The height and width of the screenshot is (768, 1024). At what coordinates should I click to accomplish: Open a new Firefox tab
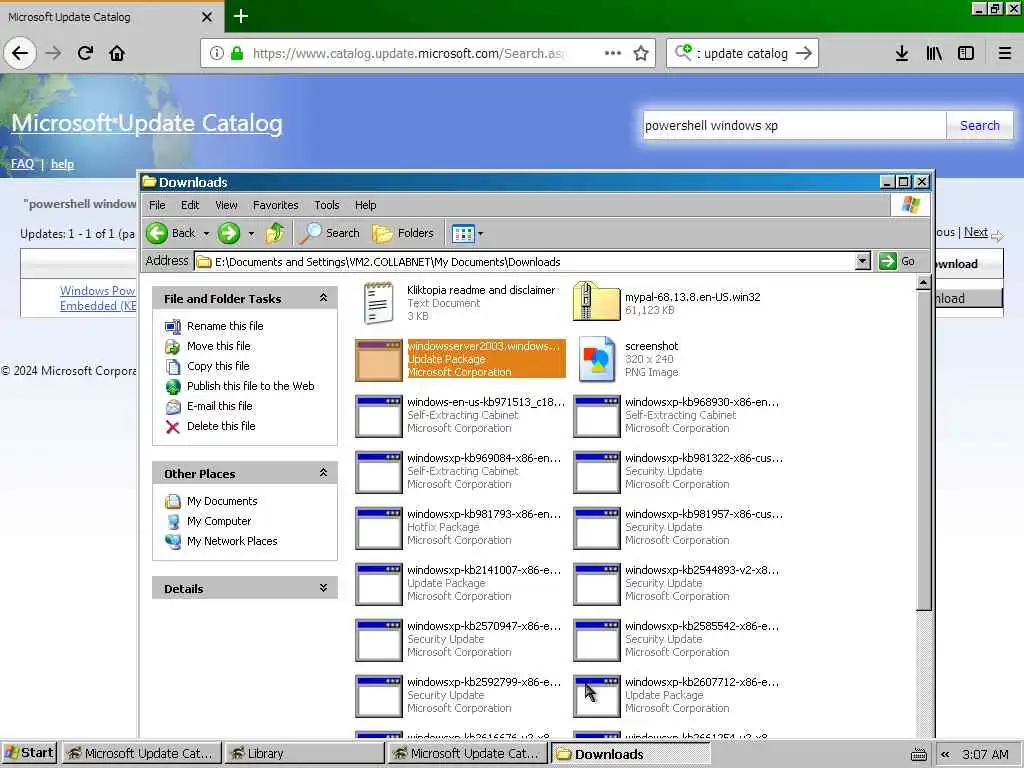click(x=241, y=16)
